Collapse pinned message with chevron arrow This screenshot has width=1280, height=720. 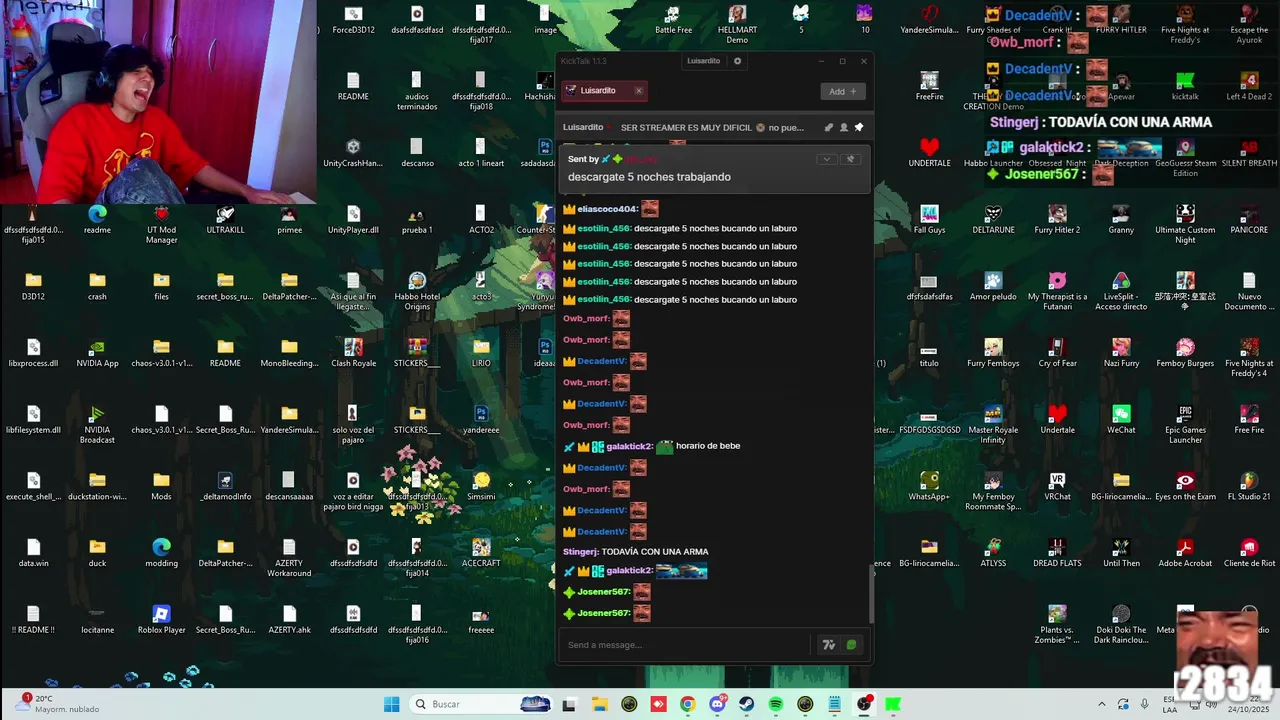click(x=826, y=159)
